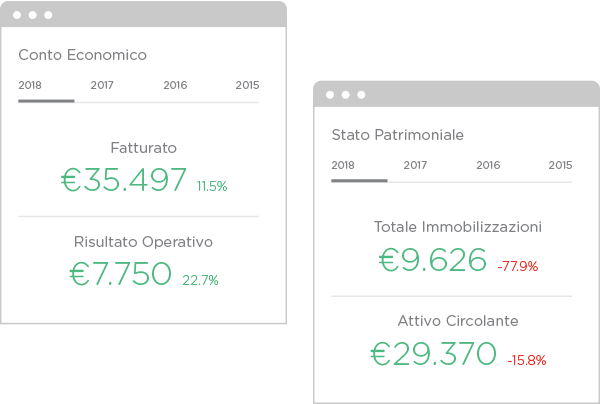Click the 22.7% Risultato Operativo change
The height and width of the screenshot is (404, 600).
(x=200, y=280)
